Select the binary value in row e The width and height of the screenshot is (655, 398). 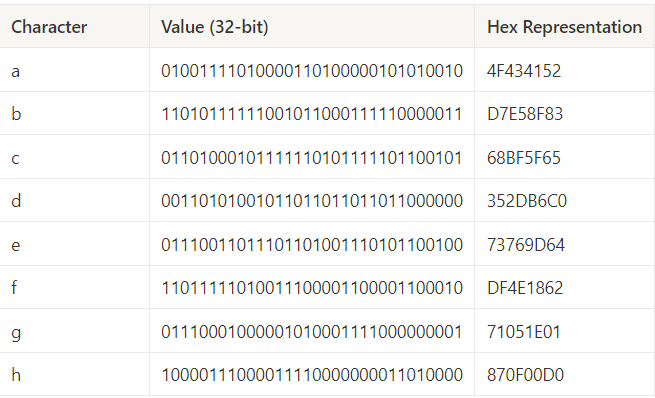coord(312,245)
